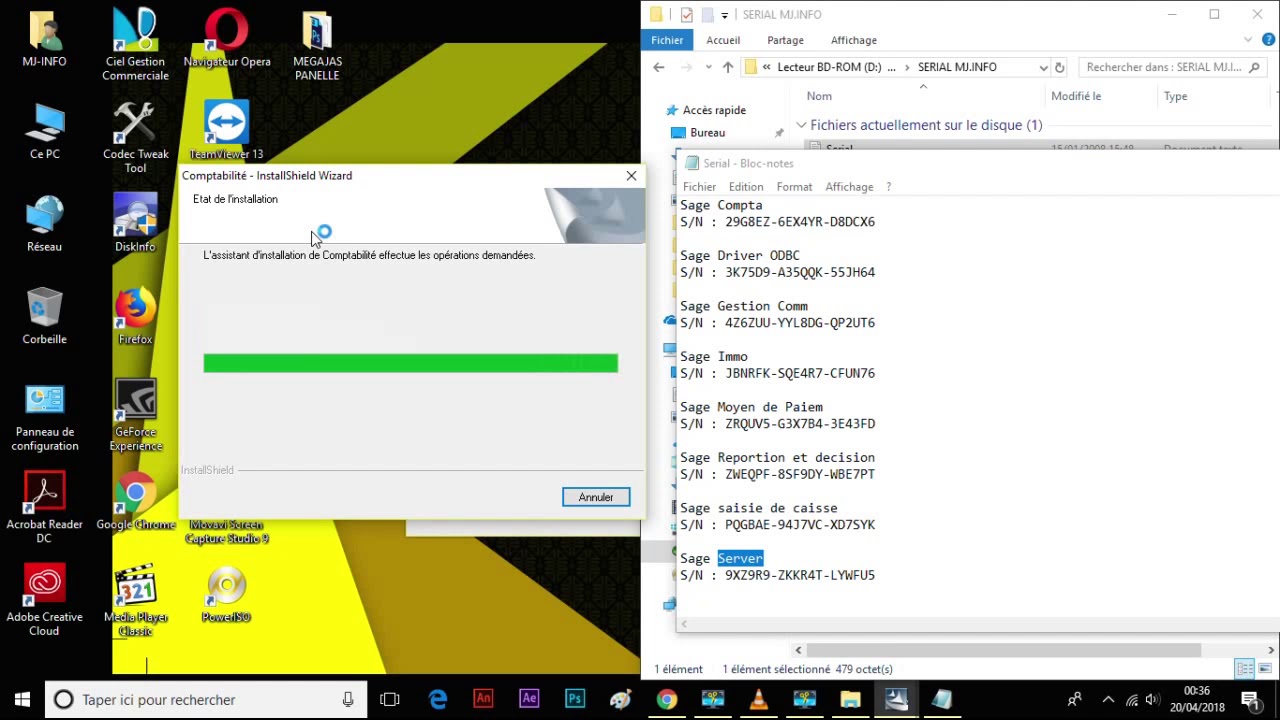
Task: Click the Sage Compta serial number line
Action: click(x=777, y=222)
